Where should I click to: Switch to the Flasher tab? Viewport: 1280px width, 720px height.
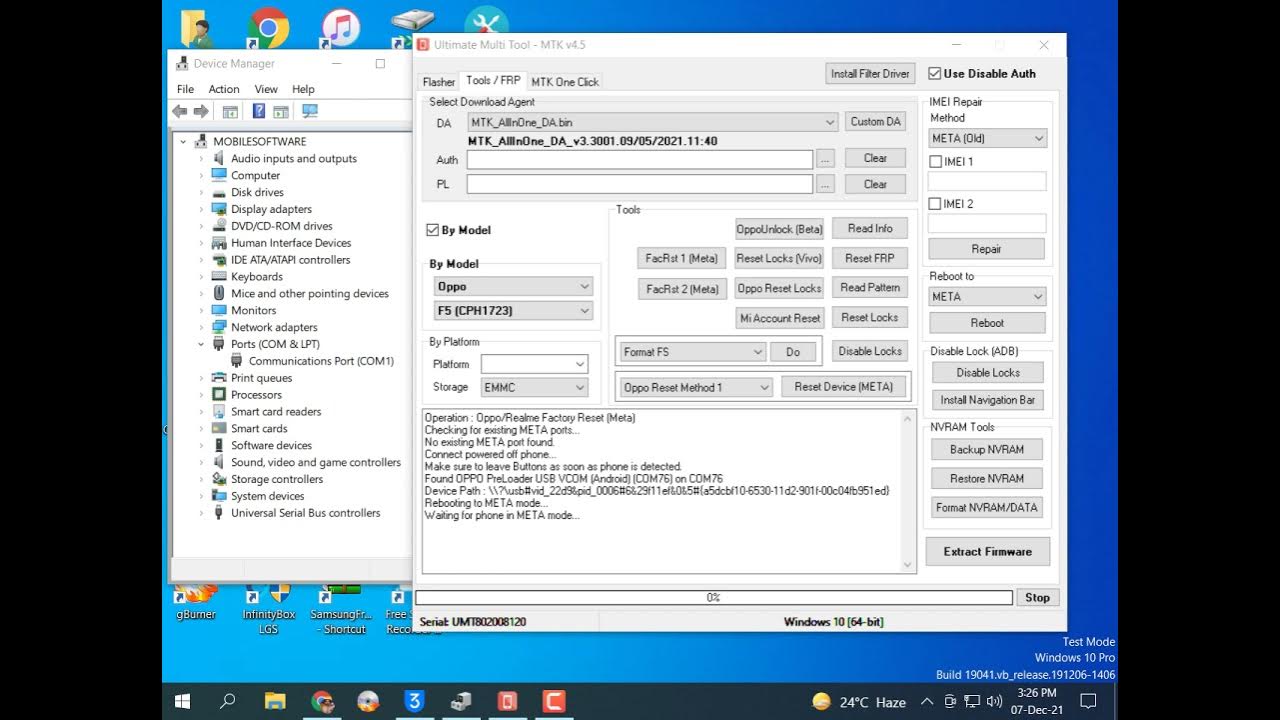pos(439,82)
